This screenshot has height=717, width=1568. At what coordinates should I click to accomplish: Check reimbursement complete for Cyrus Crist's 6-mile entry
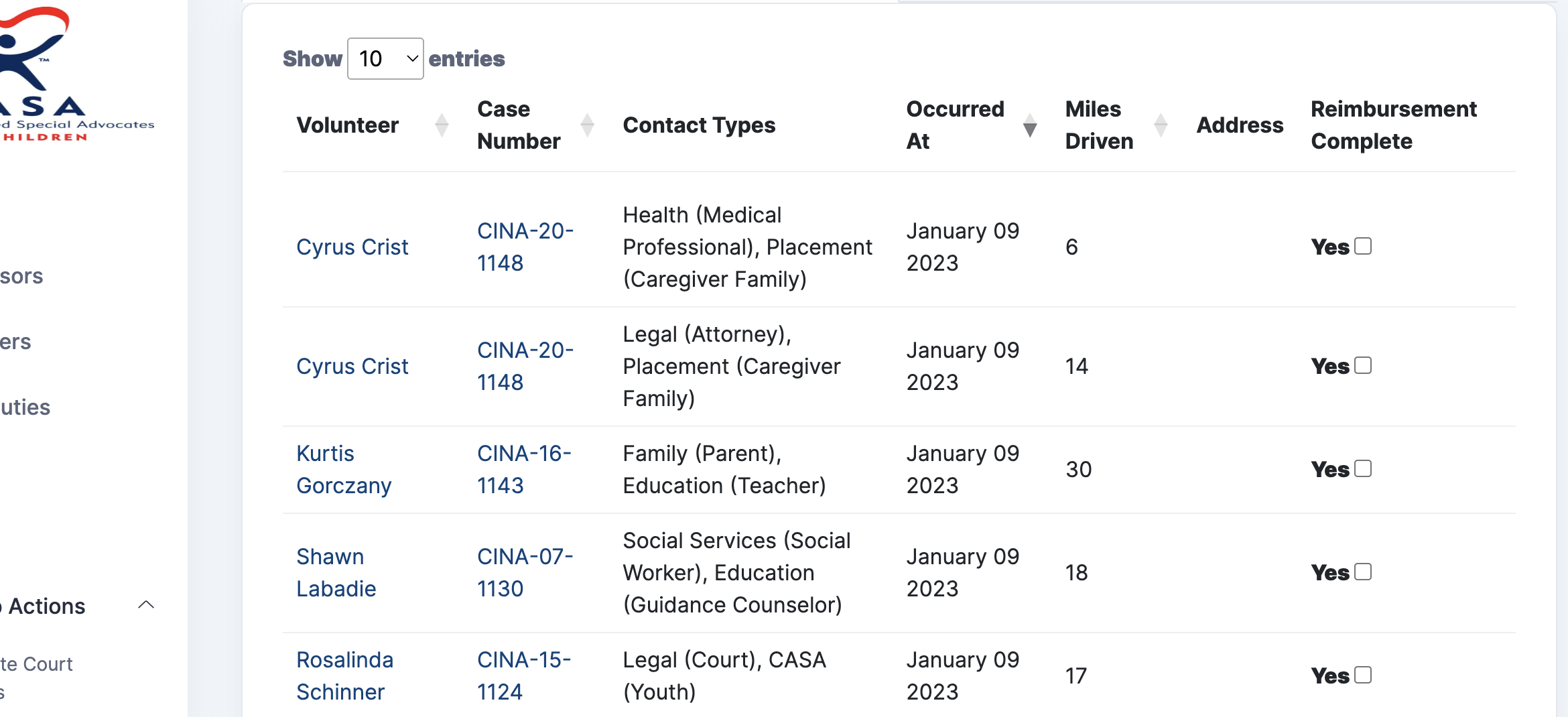pyautogui.click(x=1362, y=247)
